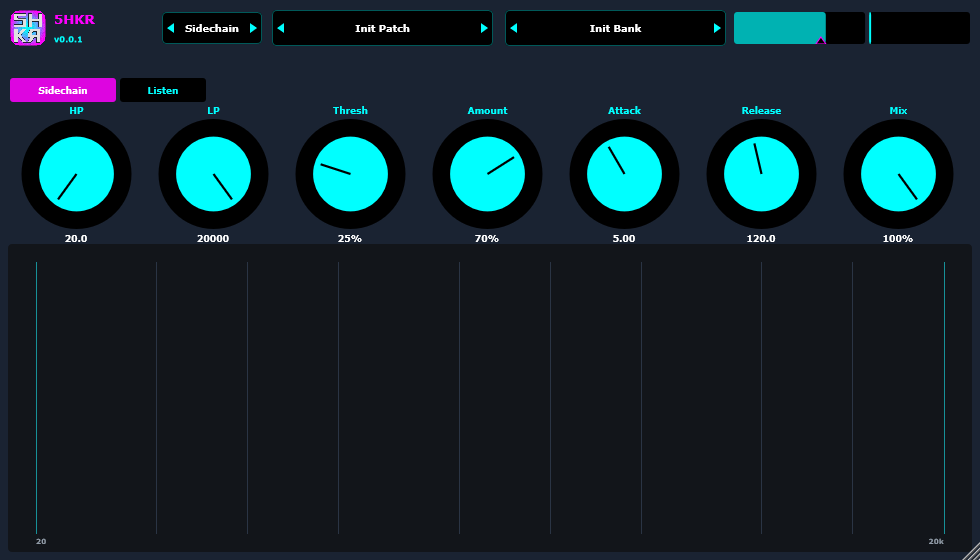Toggle the Listen button

[x=163, y=90]
